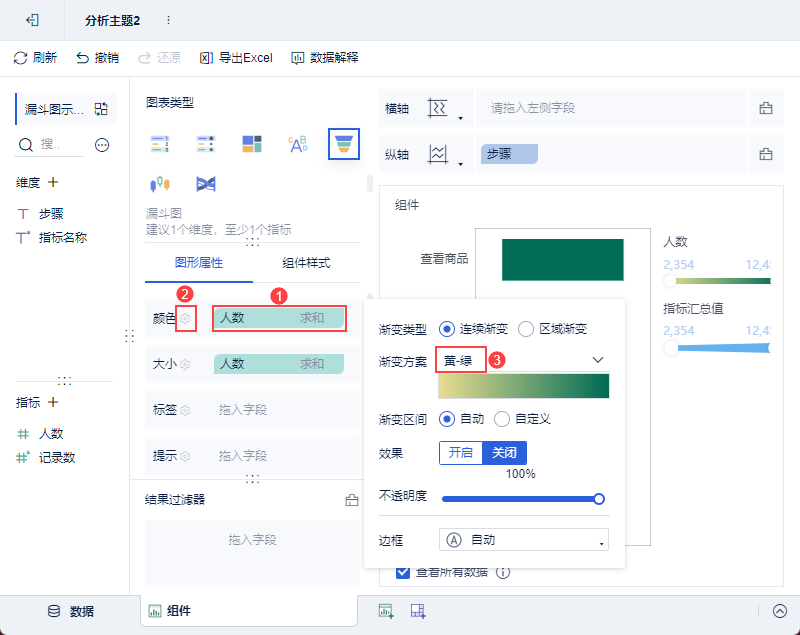Click the color settings gear icon
This screenshot has width=800, height=635.
point(185,318)
